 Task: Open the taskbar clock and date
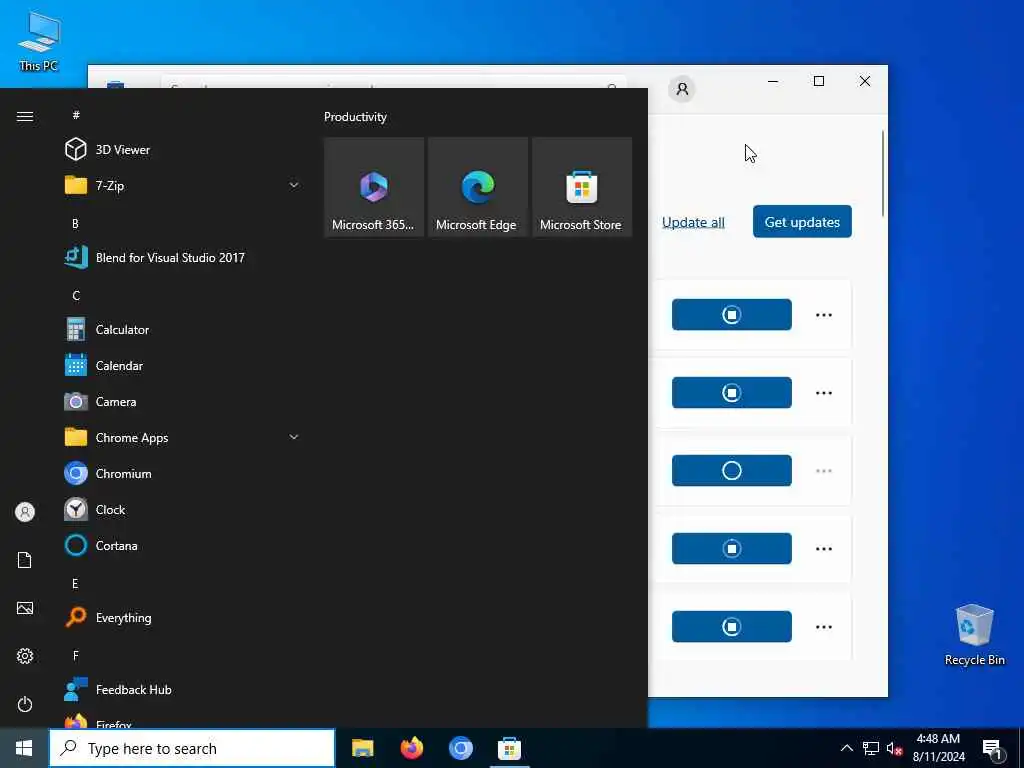(x=938, y=748)
